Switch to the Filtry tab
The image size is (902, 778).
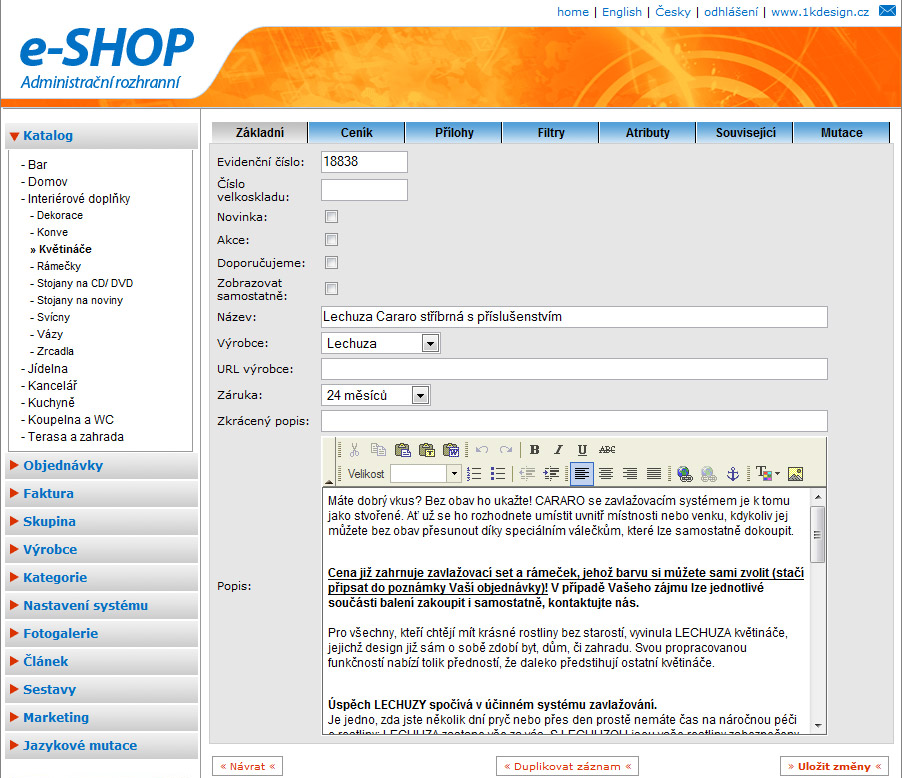click(x=551, y=132)
